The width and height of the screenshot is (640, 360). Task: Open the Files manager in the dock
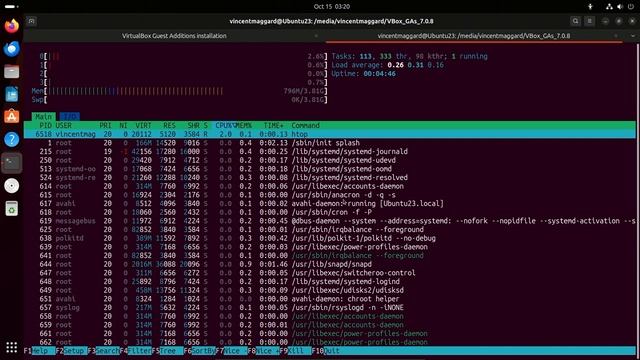tap(11, 72)
